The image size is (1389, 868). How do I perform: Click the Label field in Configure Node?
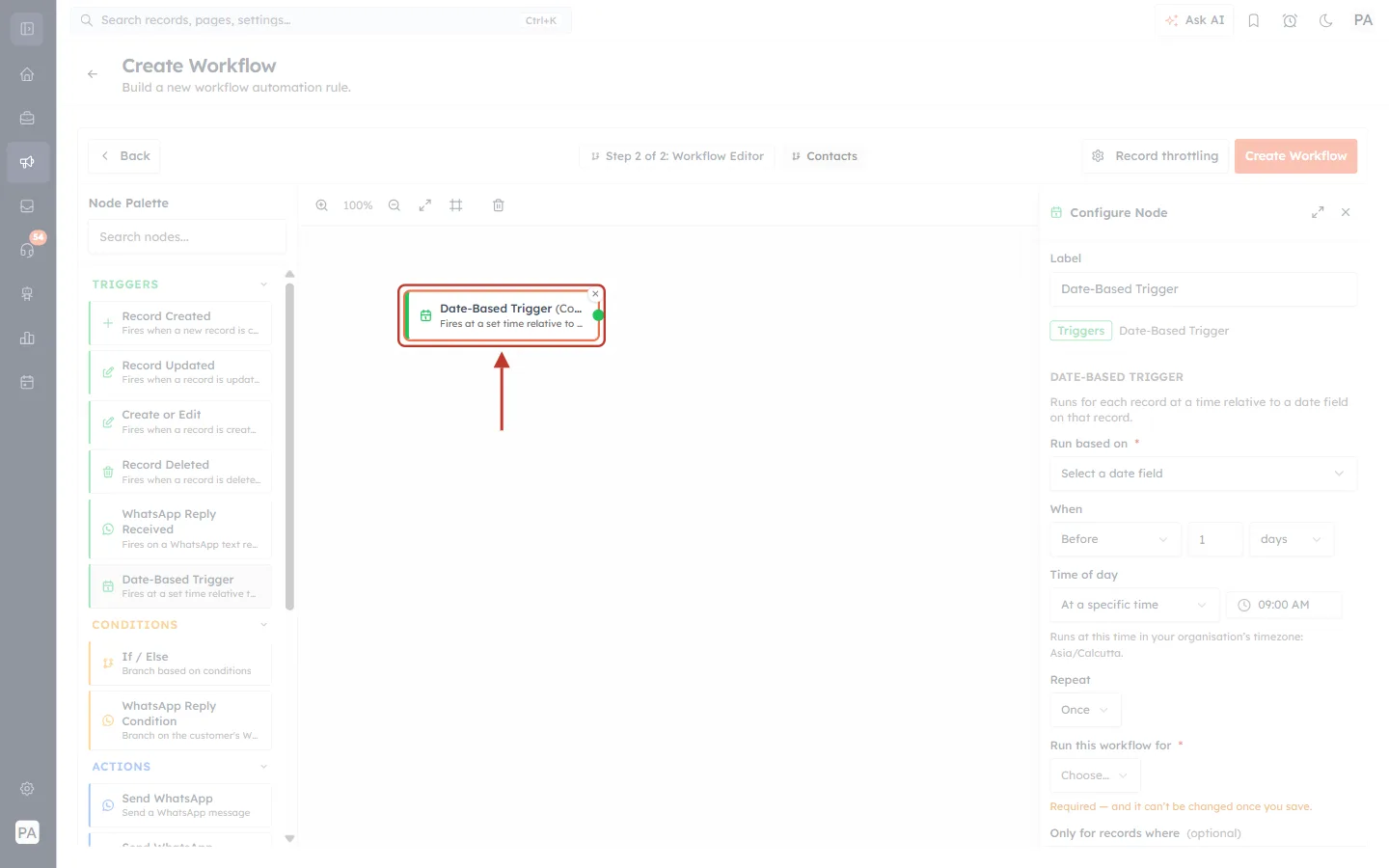click(1203, 289)
